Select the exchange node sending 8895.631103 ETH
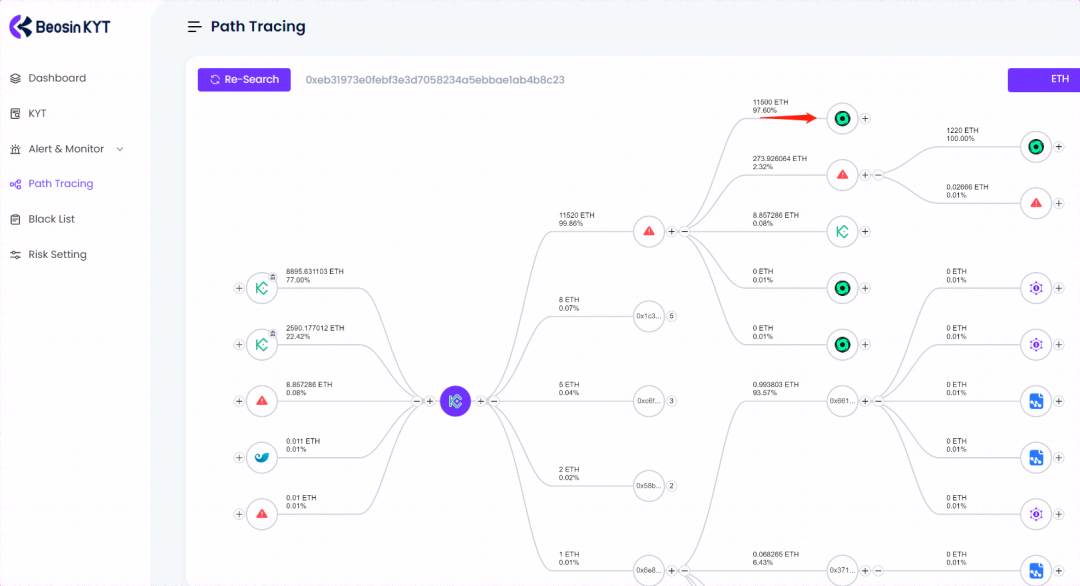The height and width of the screenshot is (586, 1080). pyautogui.click(x=262, y=288)
